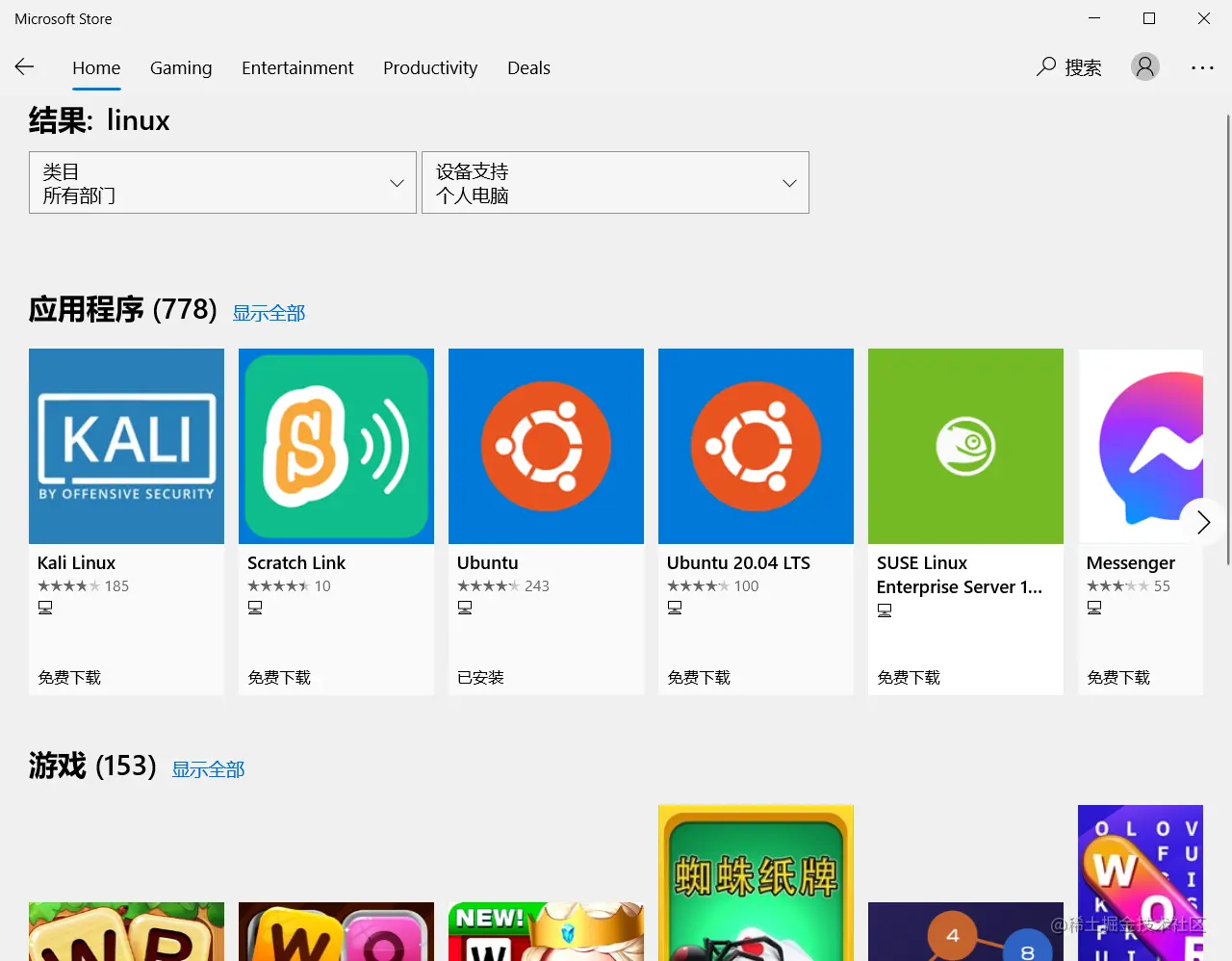Switch to the Gaming tab
Viewport: 1232px width, 961px height.
coord(181,67)
